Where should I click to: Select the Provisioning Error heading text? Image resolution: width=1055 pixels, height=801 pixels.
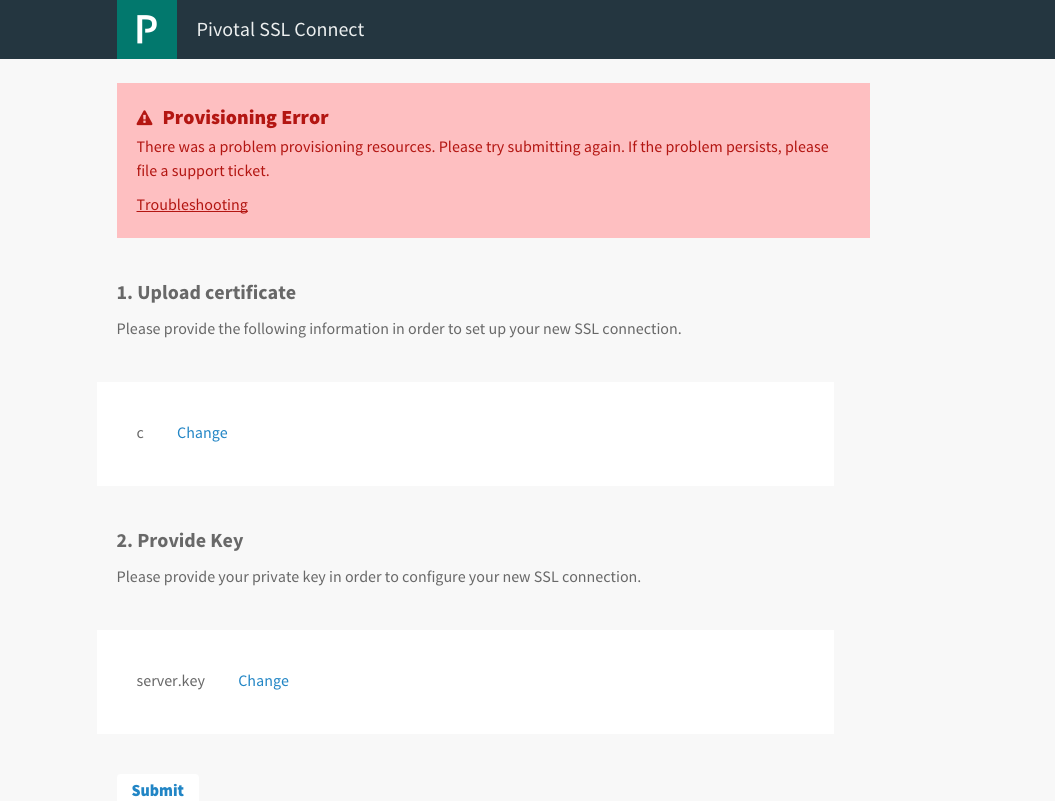[x=245, y=118]
